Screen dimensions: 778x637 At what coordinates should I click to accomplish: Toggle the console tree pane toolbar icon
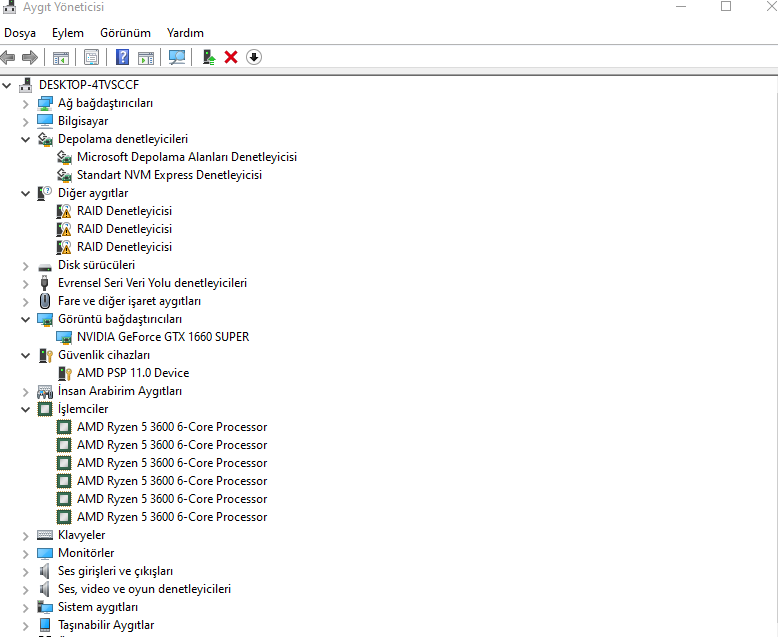(x=61, y=58)
